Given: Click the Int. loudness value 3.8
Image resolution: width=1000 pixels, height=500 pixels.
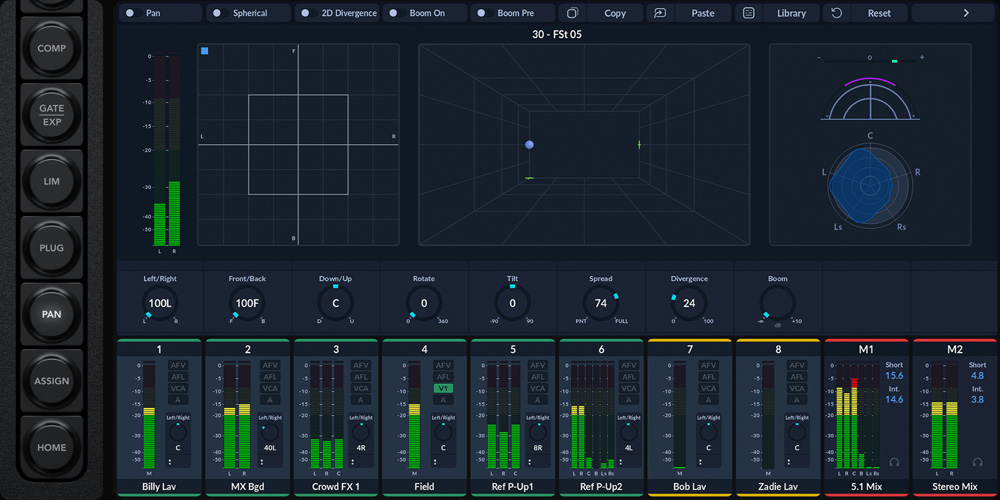Looking at the screenshot, I should click(978, 399).
